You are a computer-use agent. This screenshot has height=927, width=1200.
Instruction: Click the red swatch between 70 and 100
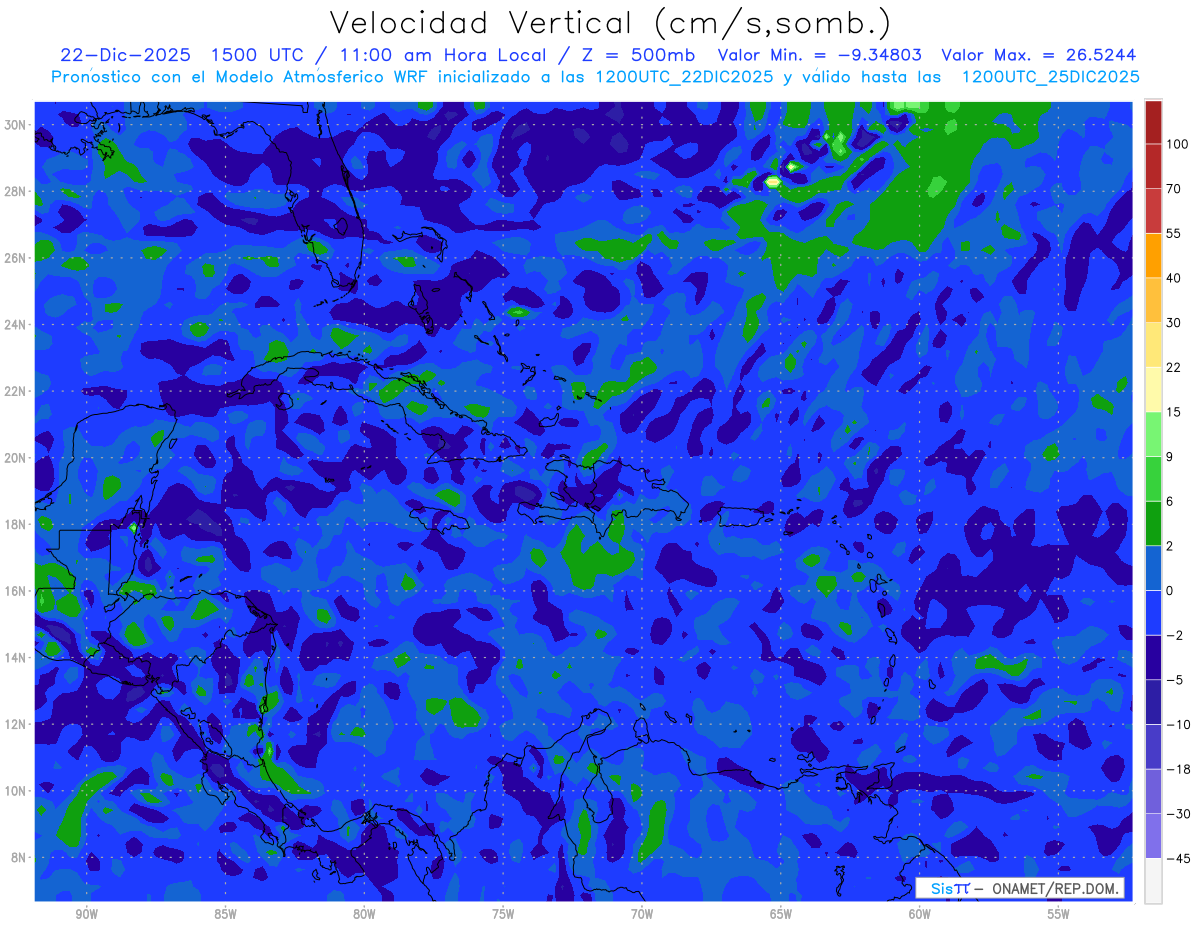coord(1153,166)
